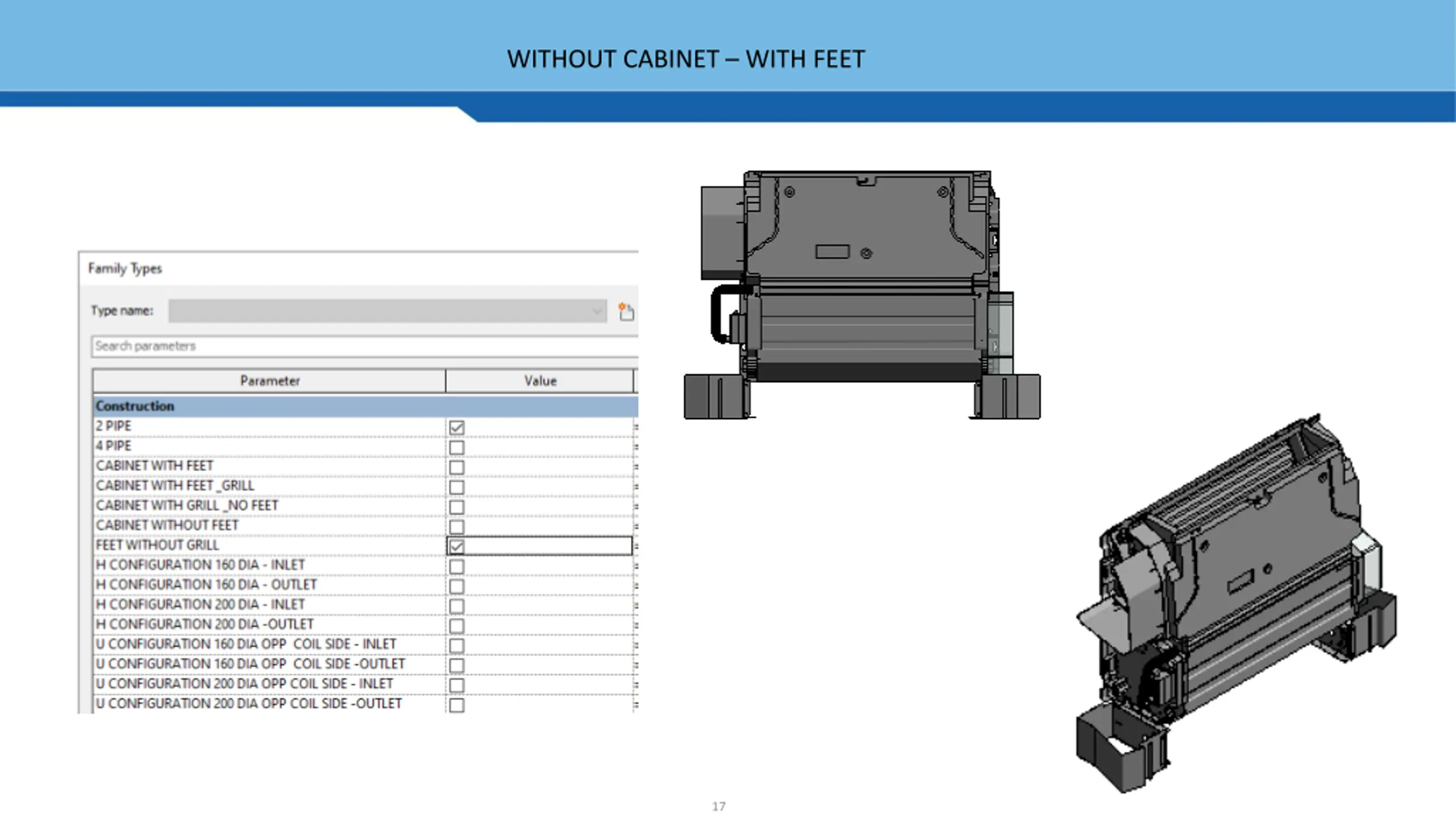
Task: Enable the CABINET WITH FEET checkbox
Action: tap(457, 467)
